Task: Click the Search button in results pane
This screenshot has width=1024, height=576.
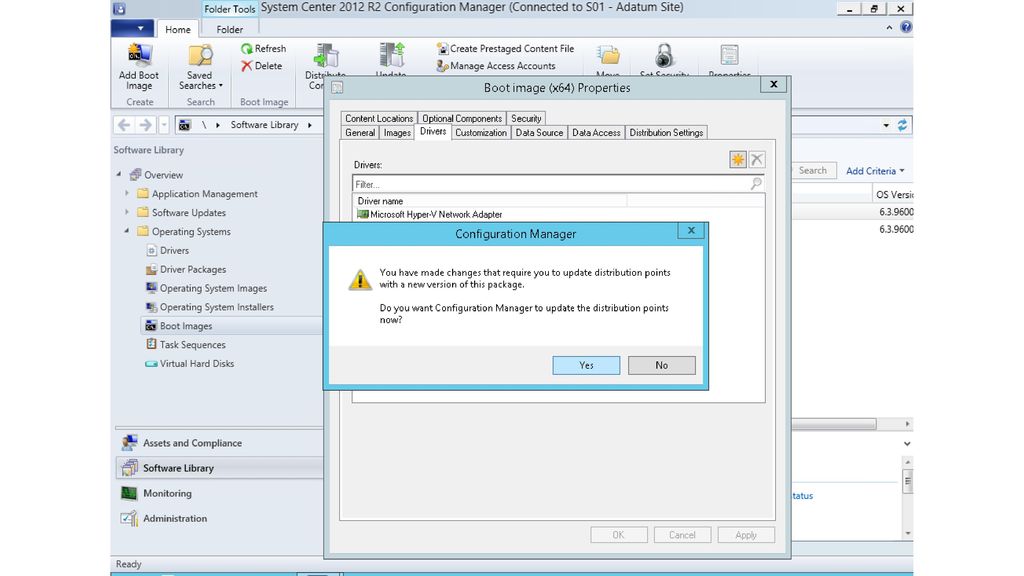Action: pyautogui.click(x=812, y=170)
